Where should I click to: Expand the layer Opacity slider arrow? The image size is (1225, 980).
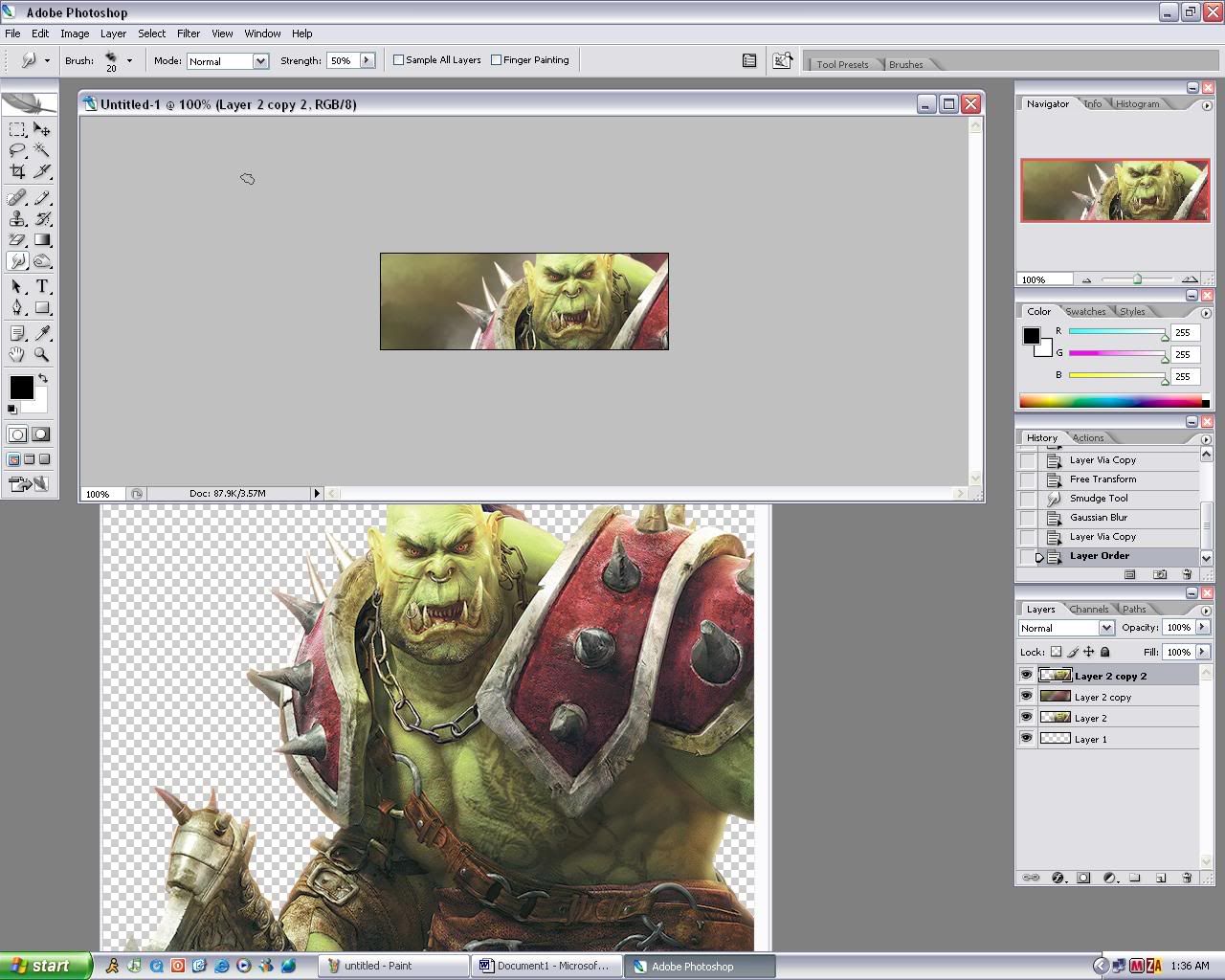click(x=1202, y=628)
